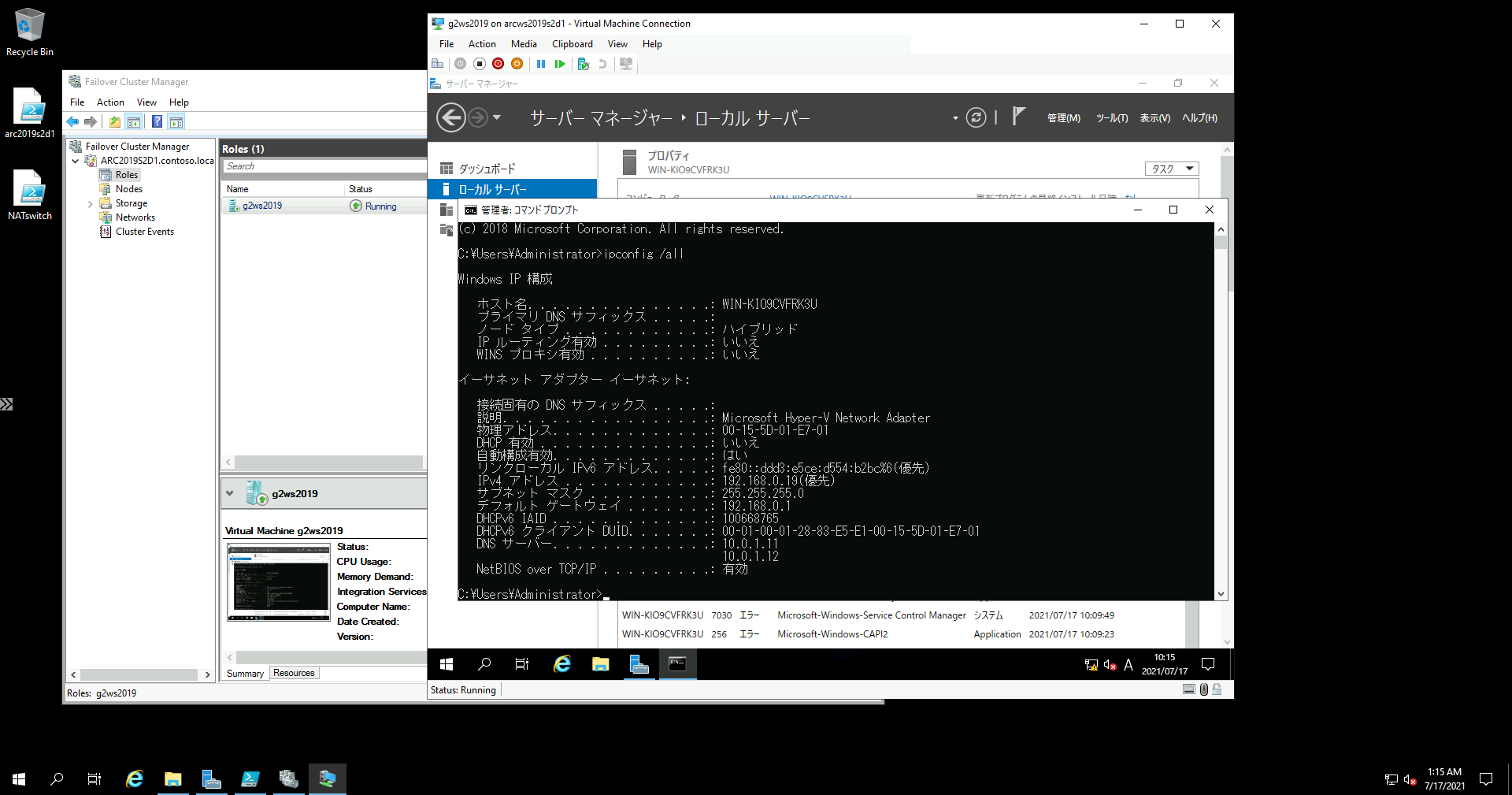The image size is (1512, 795).
Task: Click the guest muted volume tray icon
Action: click(1110, 665)
